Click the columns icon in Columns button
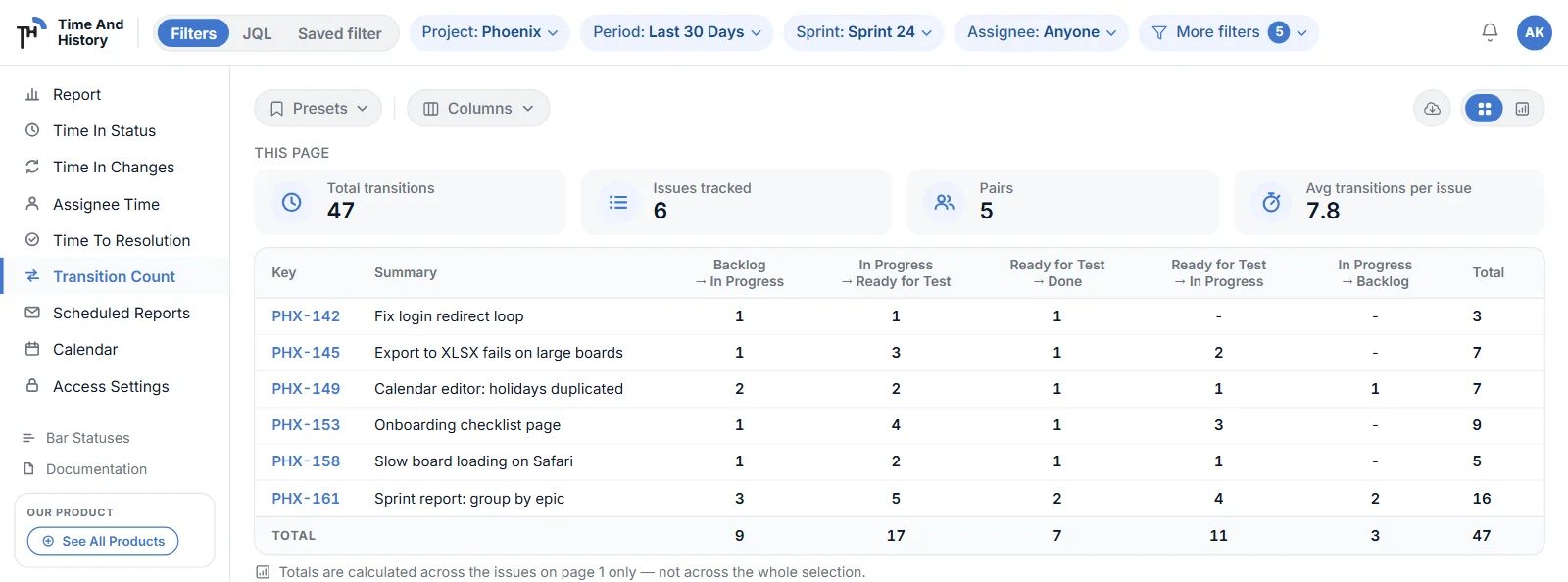 (x=430, y=109)
